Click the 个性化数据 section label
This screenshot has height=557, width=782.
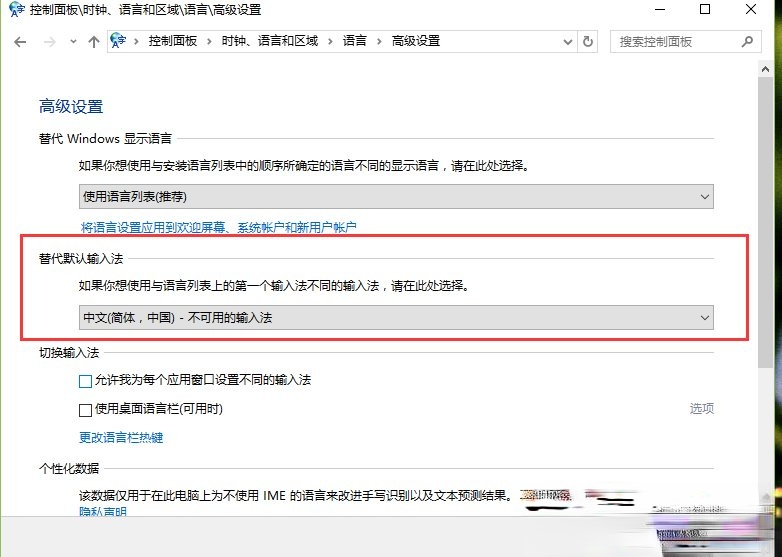(69, 469)
